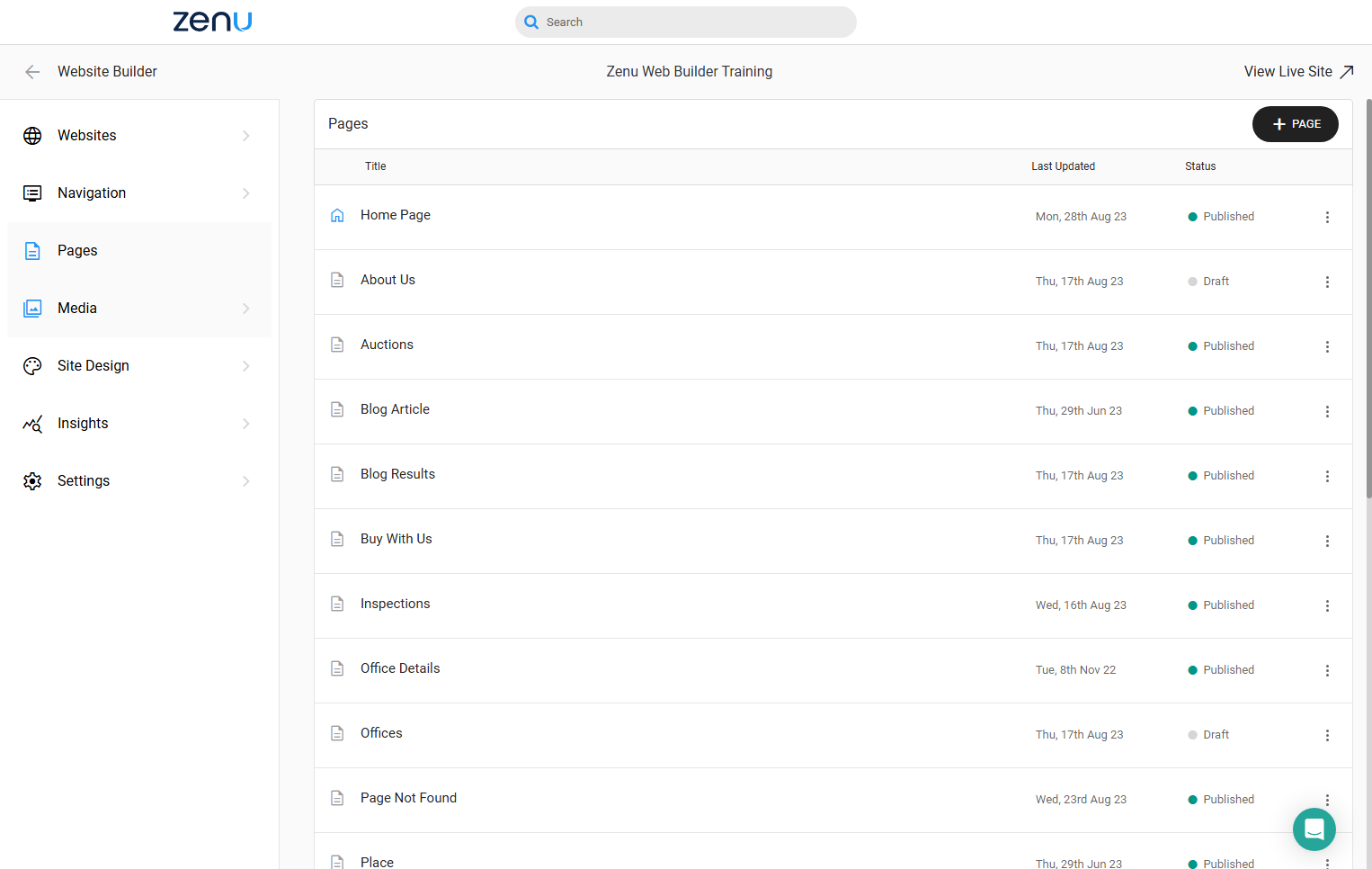The image size is (1372, 869).
Task: Open options menu for Blog Article row
Action: [x=1327, y=411]
